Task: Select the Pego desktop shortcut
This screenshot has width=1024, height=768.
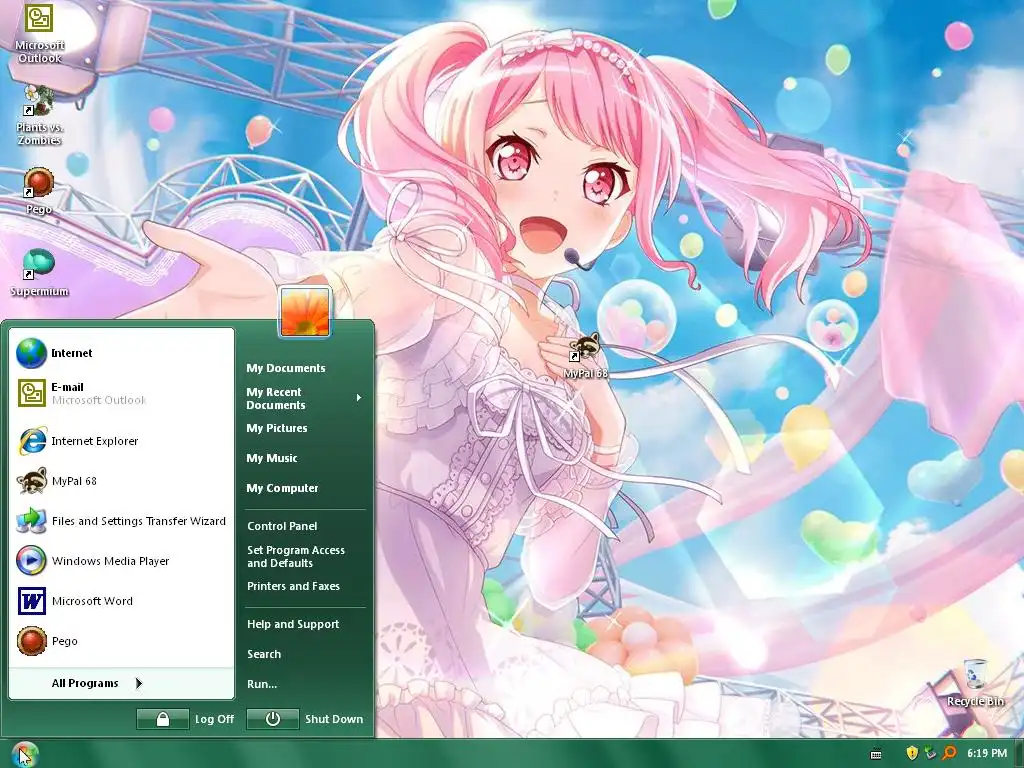Action: (x=39, y=191)
